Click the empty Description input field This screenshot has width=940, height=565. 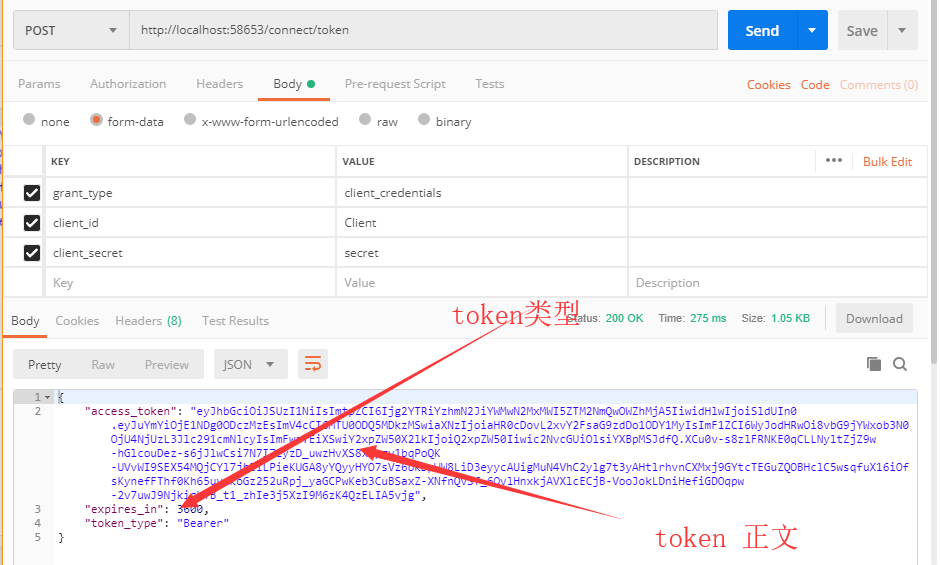pos(778,282)
